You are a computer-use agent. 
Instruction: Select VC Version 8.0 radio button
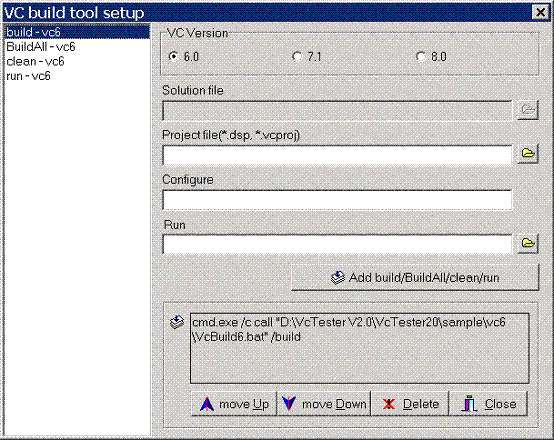point(420,56)
